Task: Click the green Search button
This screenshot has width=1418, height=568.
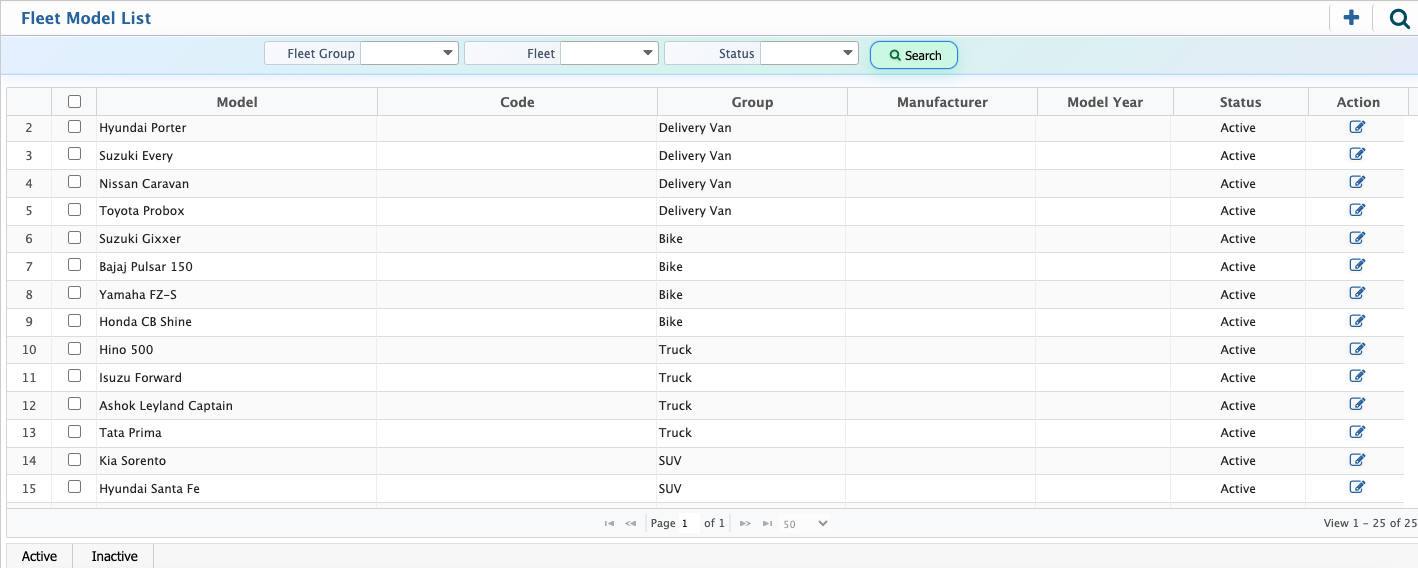Action: pyautogui.click(x=914, y=55)
